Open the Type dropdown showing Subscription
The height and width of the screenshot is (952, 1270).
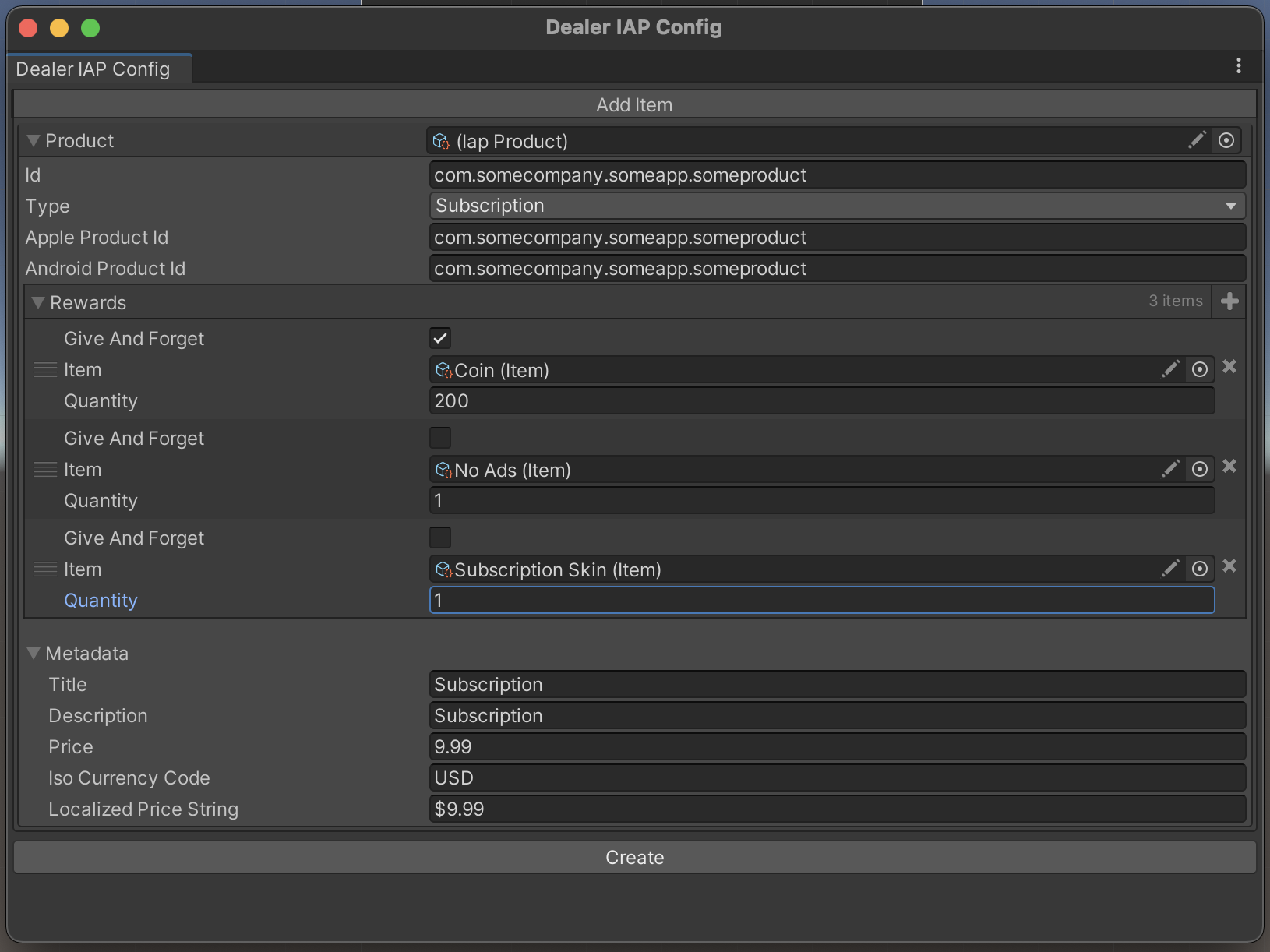(837, 206)
